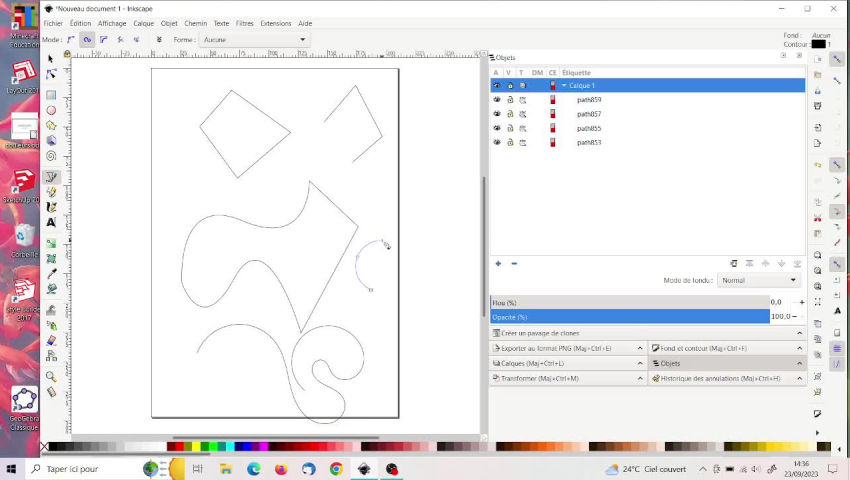Pick the Dropper color picker tool

pyautogui.click(x=51, y=274)
